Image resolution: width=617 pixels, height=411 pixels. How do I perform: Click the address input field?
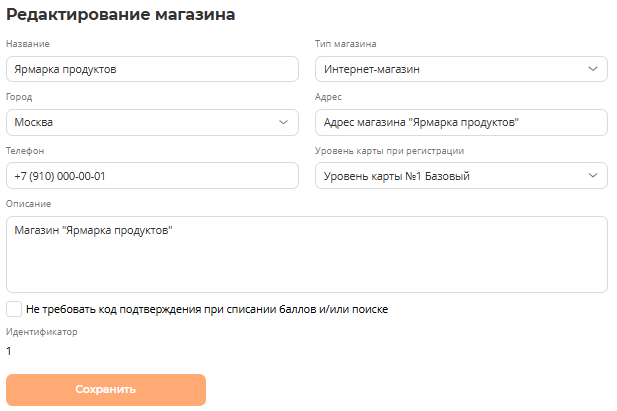pyautogui.click(x=460, y=122)
